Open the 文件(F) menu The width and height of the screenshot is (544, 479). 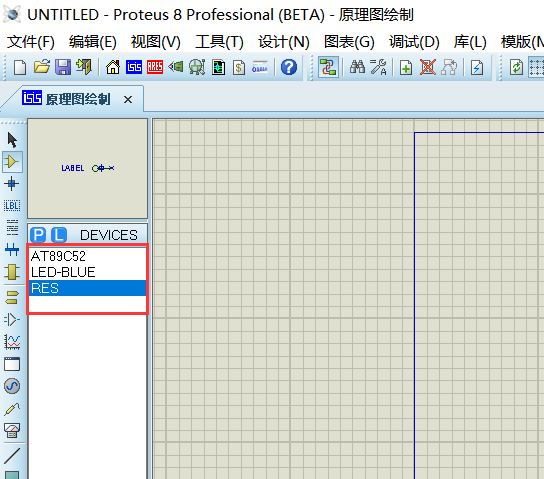click(31, 42)
